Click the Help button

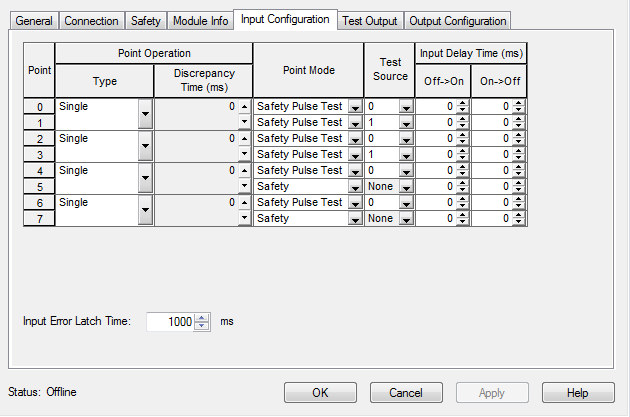tap(577, 393)
